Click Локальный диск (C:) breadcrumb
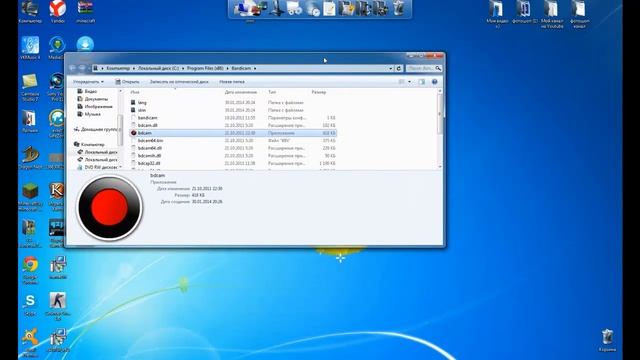Screen dimensions: 640x360 pyautogui.click(x=158, y=68)
